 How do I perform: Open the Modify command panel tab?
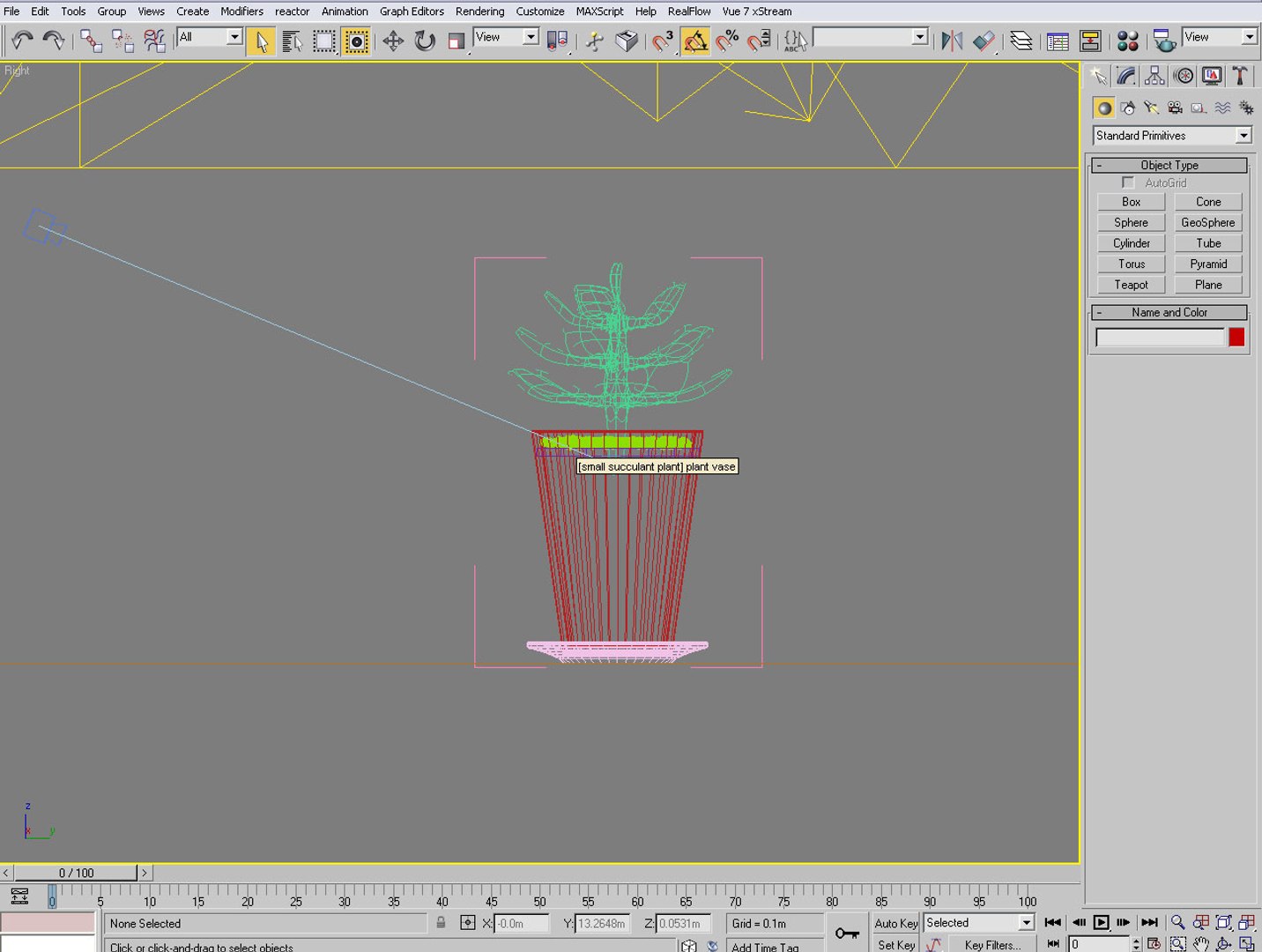click(1126, 76)
